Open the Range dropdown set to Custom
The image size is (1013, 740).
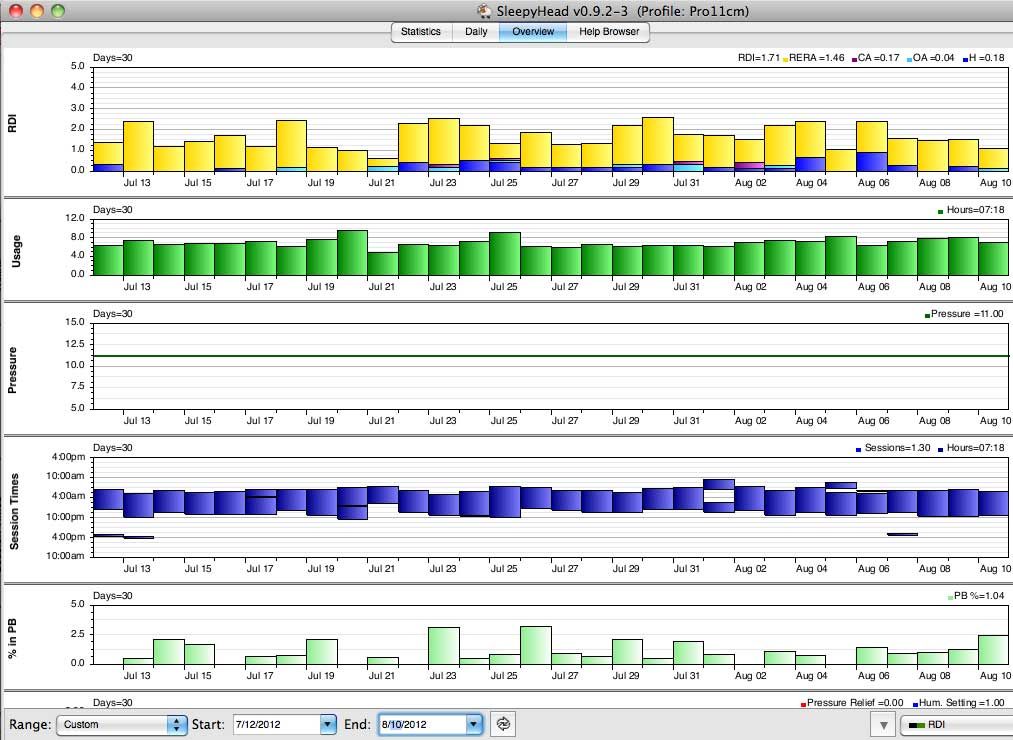click(x=122, y=724)
